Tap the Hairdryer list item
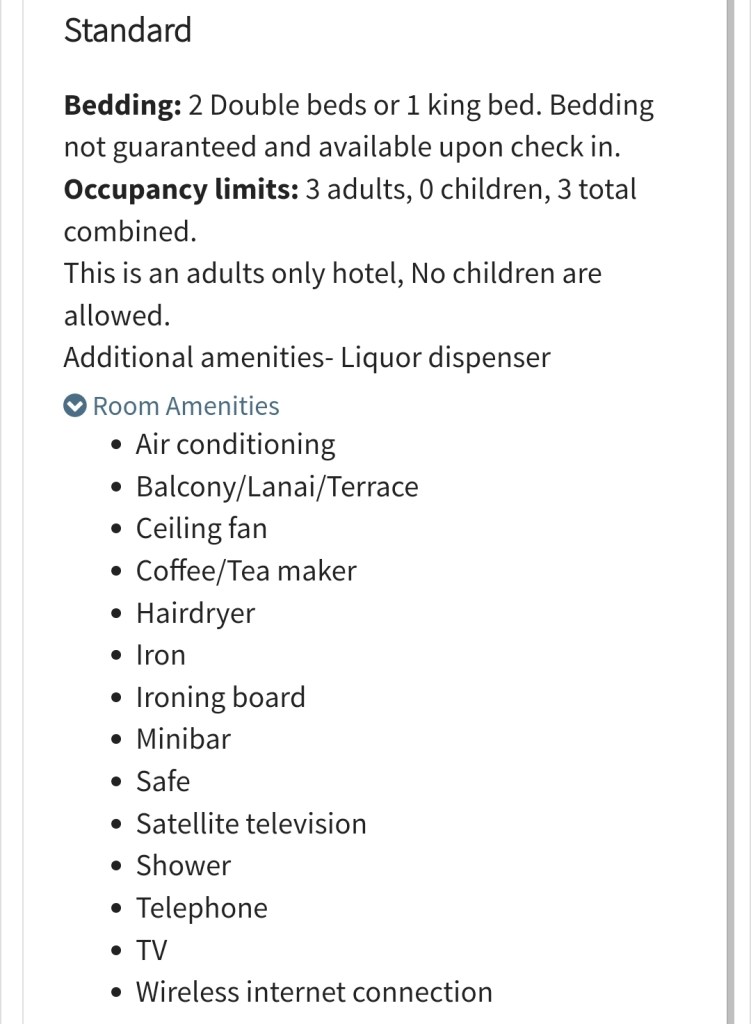This screenshot has width=751, height=1024. click(x=195, y=613)
